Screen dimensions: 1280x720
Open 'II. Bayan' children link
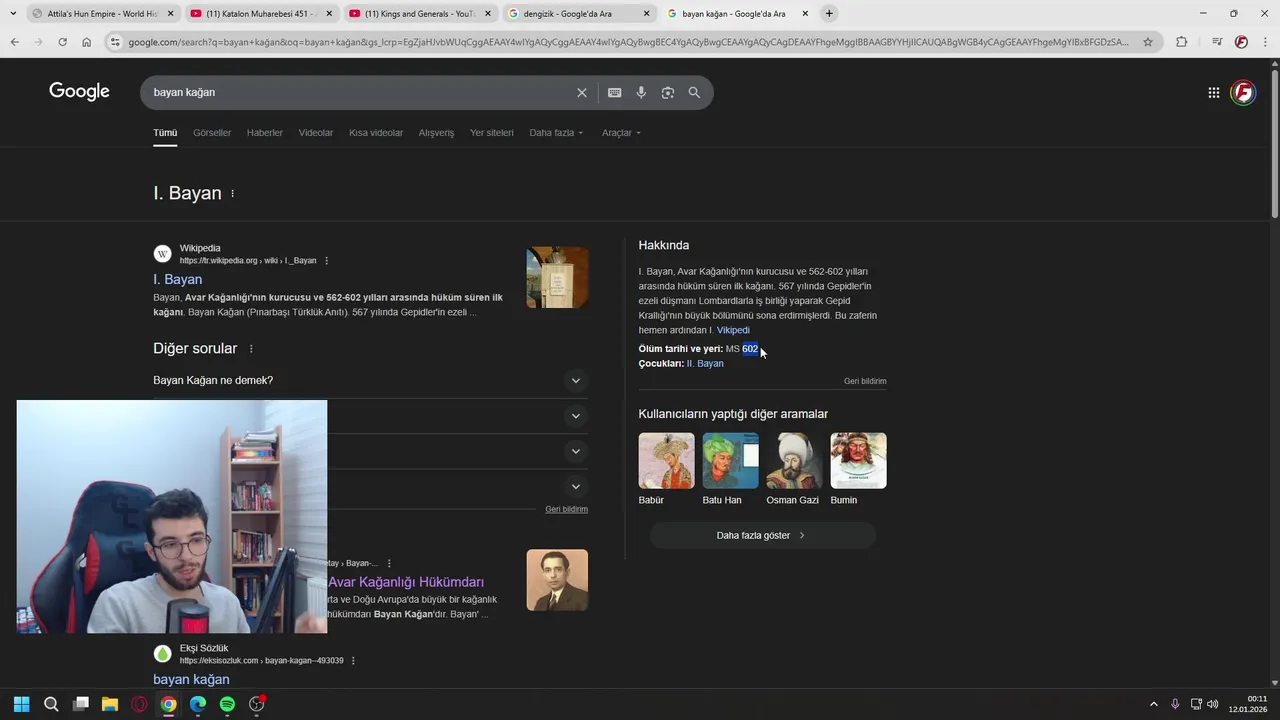point(705,364)
